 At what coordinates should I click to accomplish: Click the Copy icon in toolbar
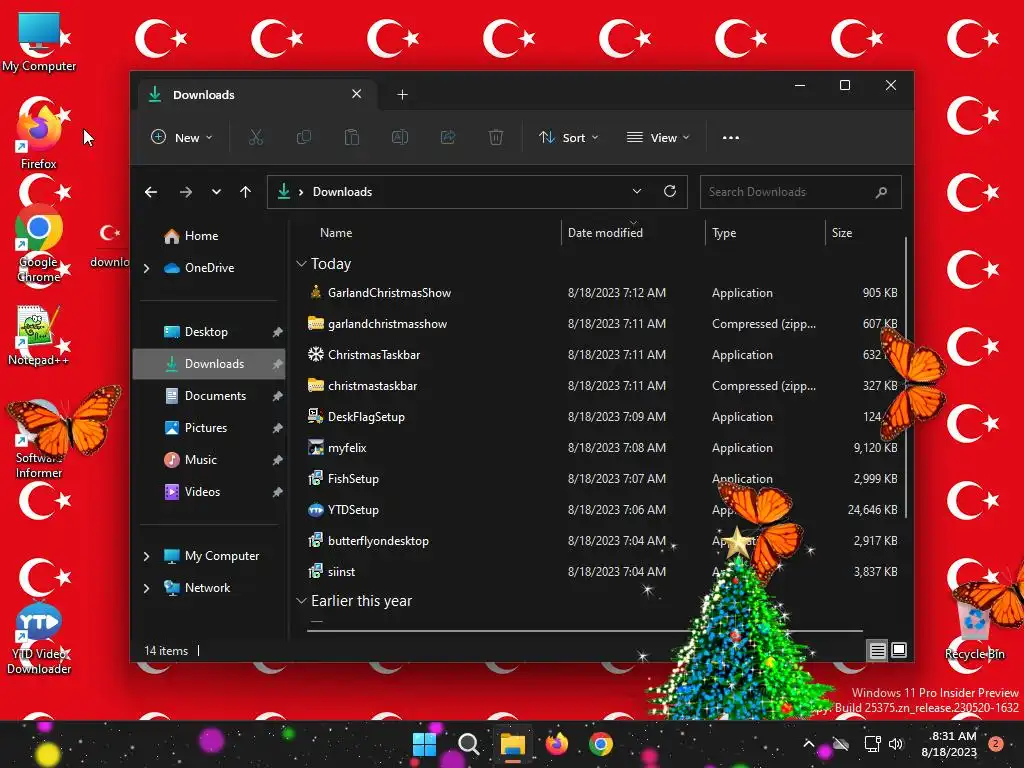304,138
